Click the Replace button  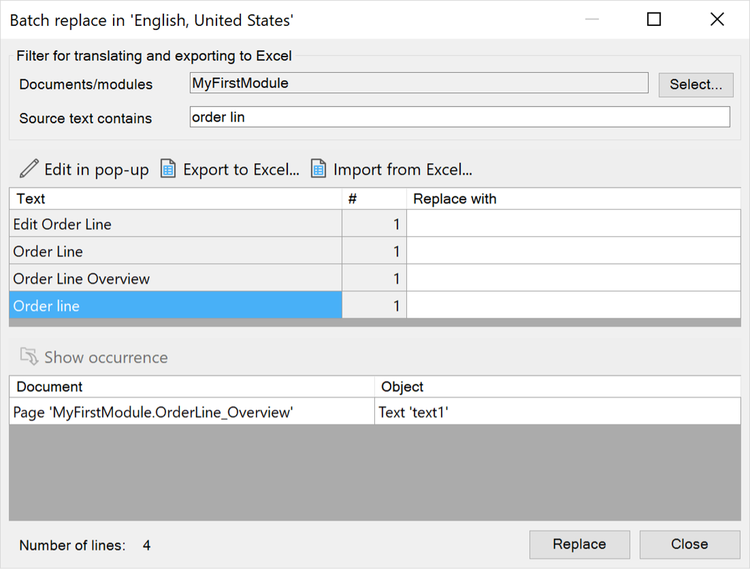click(x=579, y=544)
